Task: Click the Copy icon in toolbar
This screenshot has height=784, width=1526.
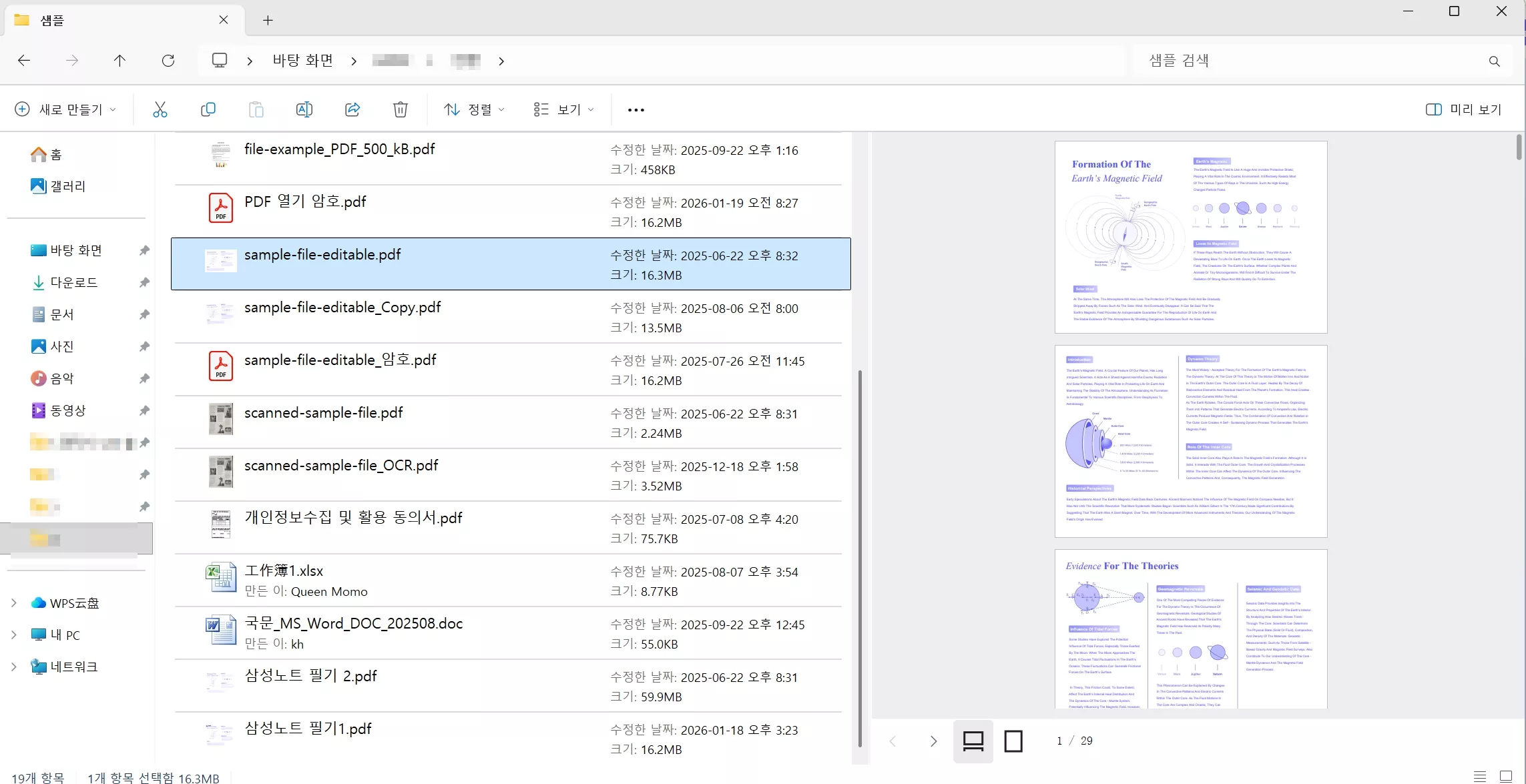Action: point(208,109)
